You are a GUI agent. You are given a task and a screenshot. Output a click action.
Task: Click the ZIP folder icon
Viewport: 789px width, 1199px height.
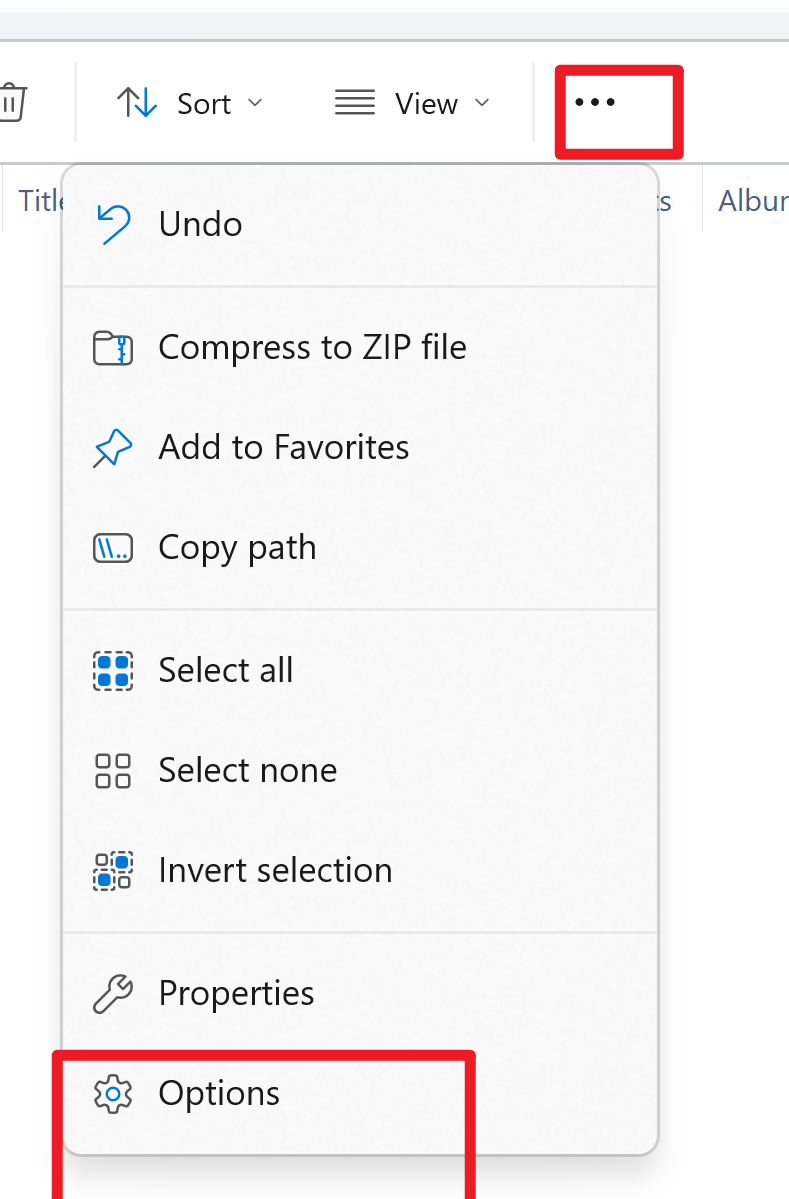tap(113, 348)
